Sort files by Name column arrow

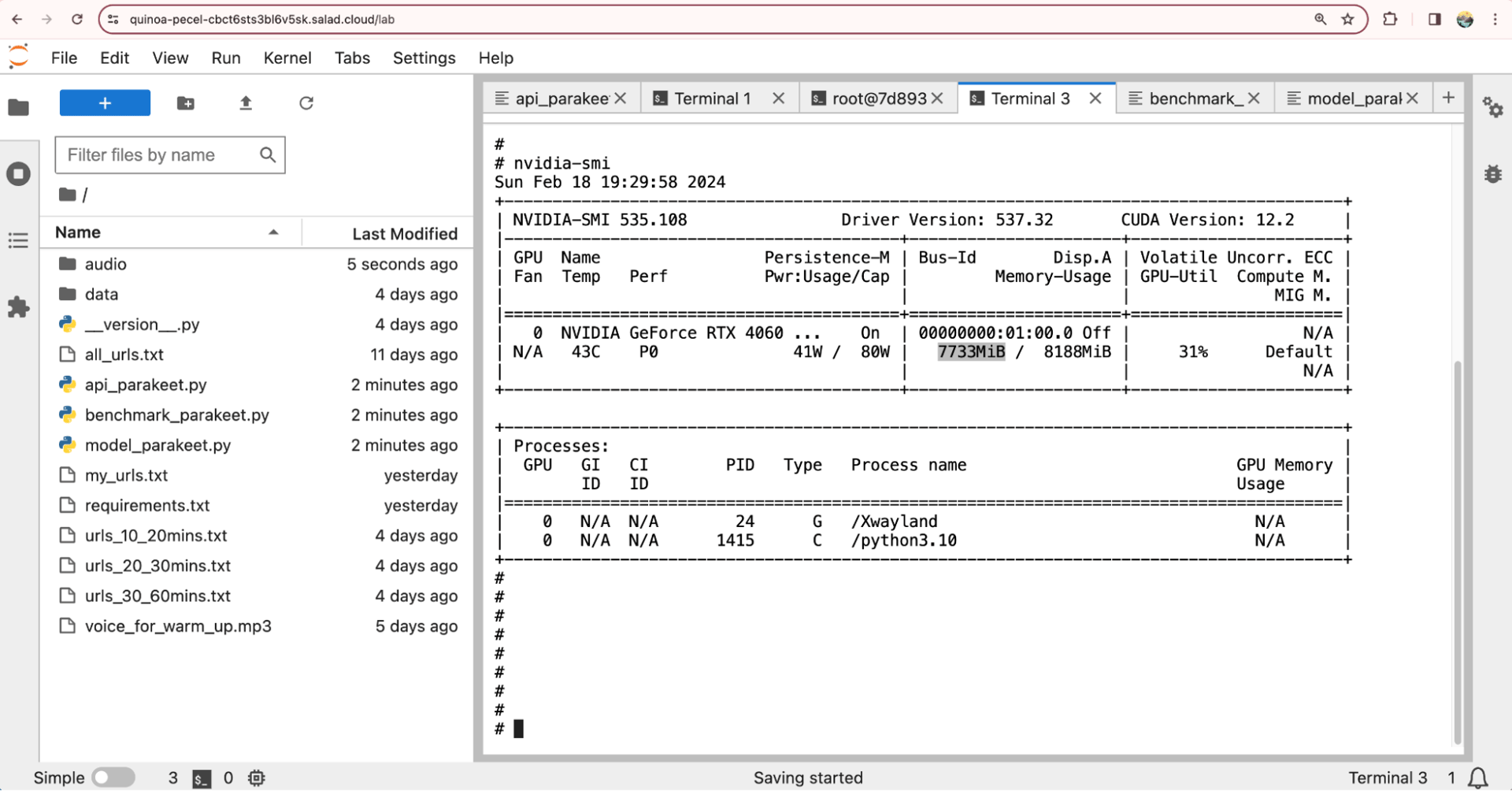pyautogui.click(x=273, y=232)
